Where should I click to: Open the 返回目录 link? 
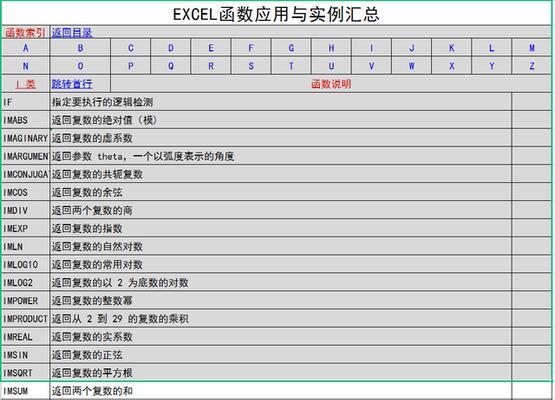72,33
